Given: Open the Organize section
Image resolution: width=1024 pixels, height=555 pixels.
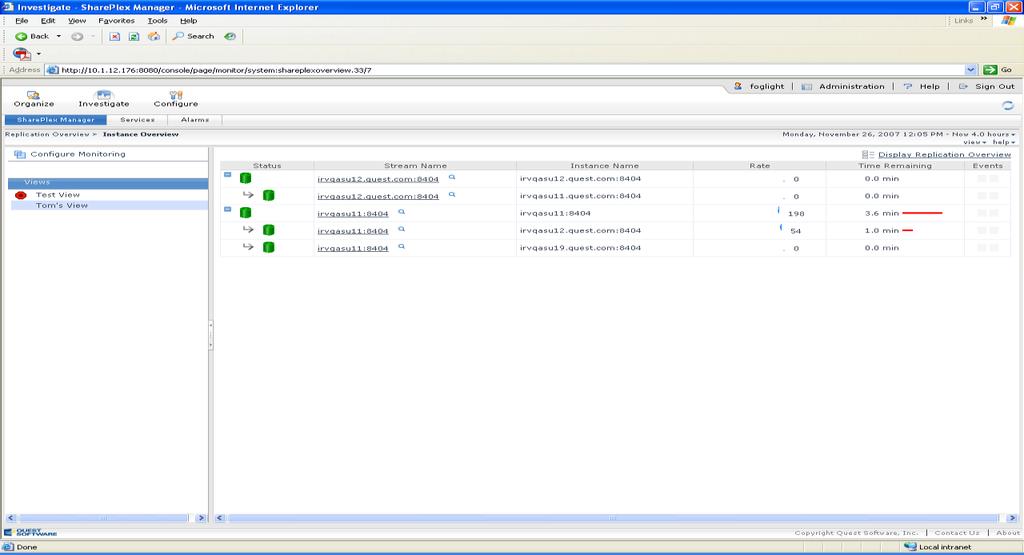Looking at the screenshot, I should click(x=34, y=99).
